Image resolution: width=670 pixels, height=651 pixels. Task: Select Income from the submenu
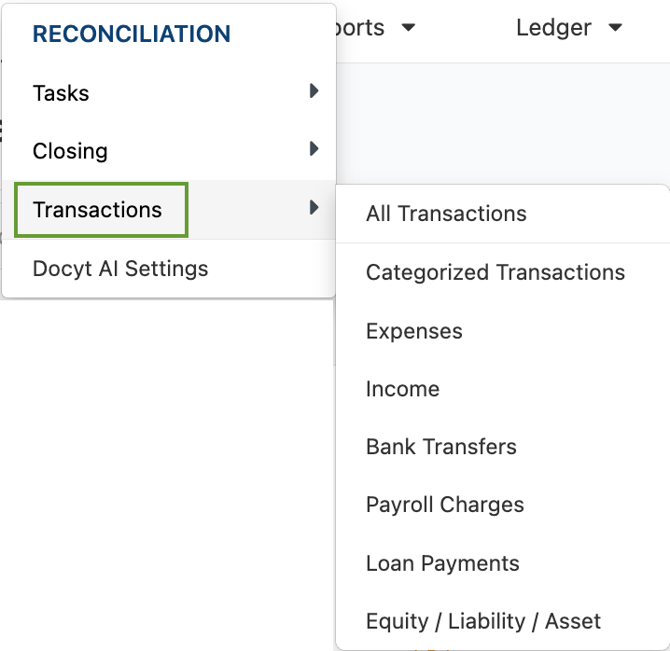(403, 389)
